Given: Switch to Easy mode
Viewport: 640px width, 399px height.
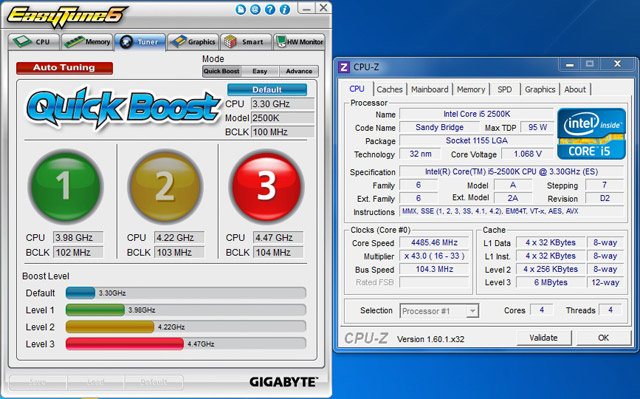Looking at the screenshot, I should (260, 71).
